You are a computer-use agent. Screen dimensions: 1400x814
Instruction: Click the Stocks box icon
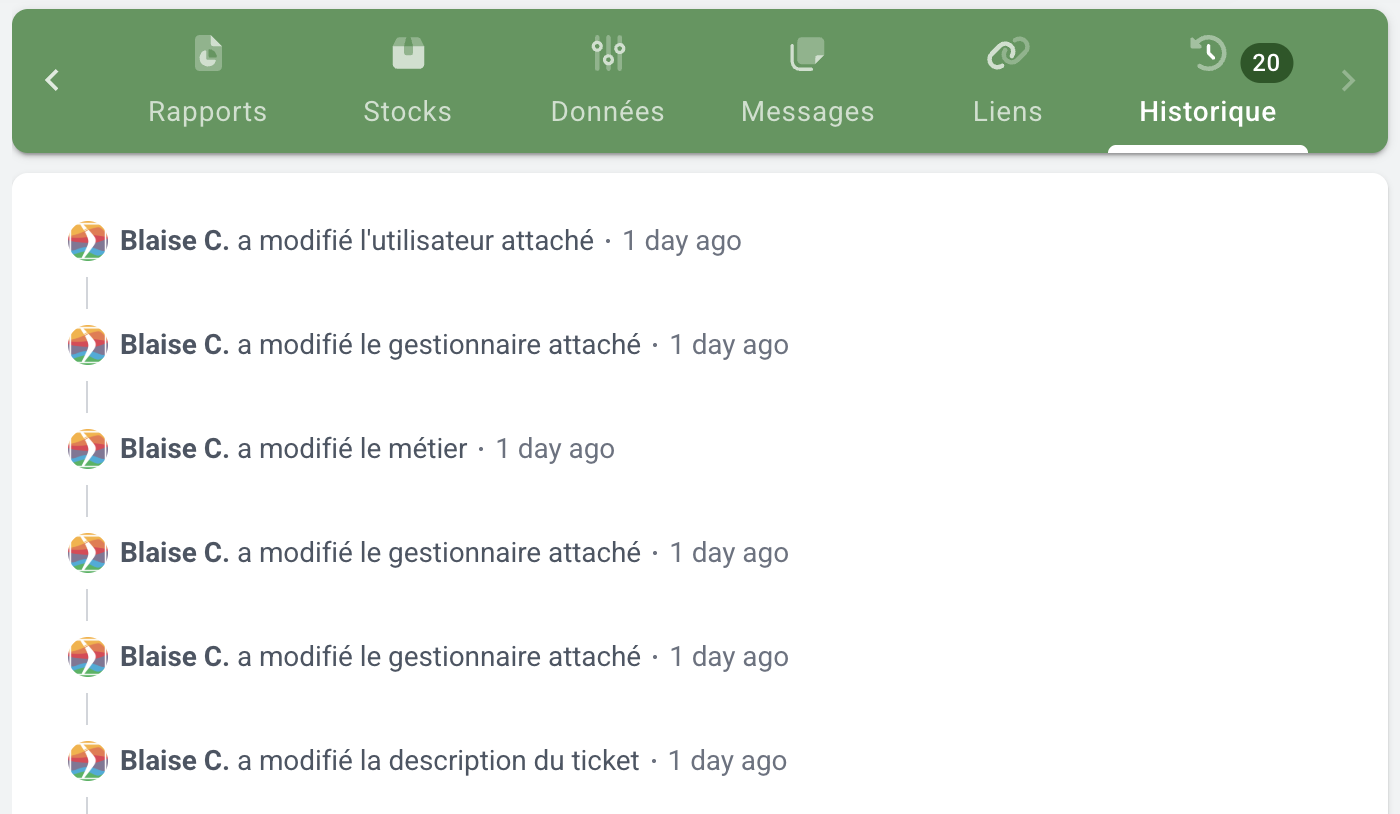coord(408,54)
